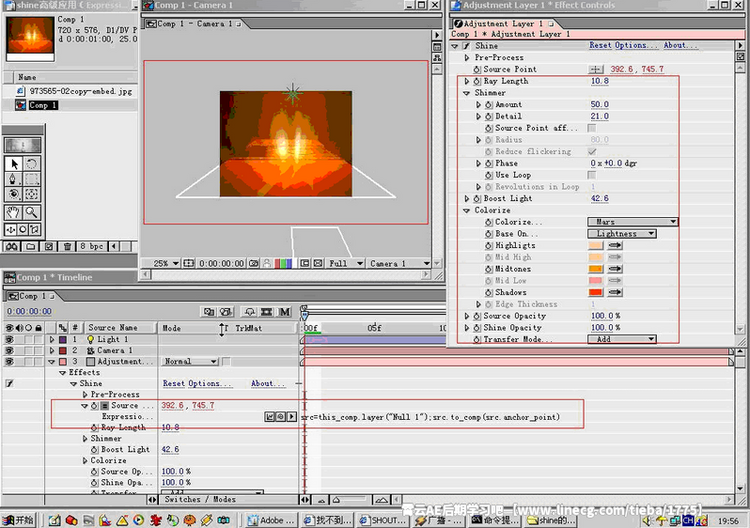
Task: Activate the Zoom magnifier tool
Action: click(32, 212)
